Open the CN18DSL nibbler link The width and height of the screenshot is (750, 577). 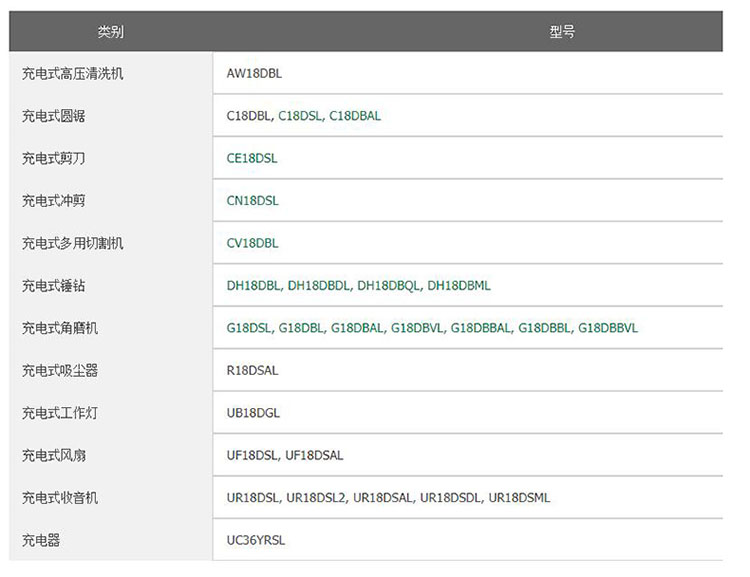click(x=252, y=201)
